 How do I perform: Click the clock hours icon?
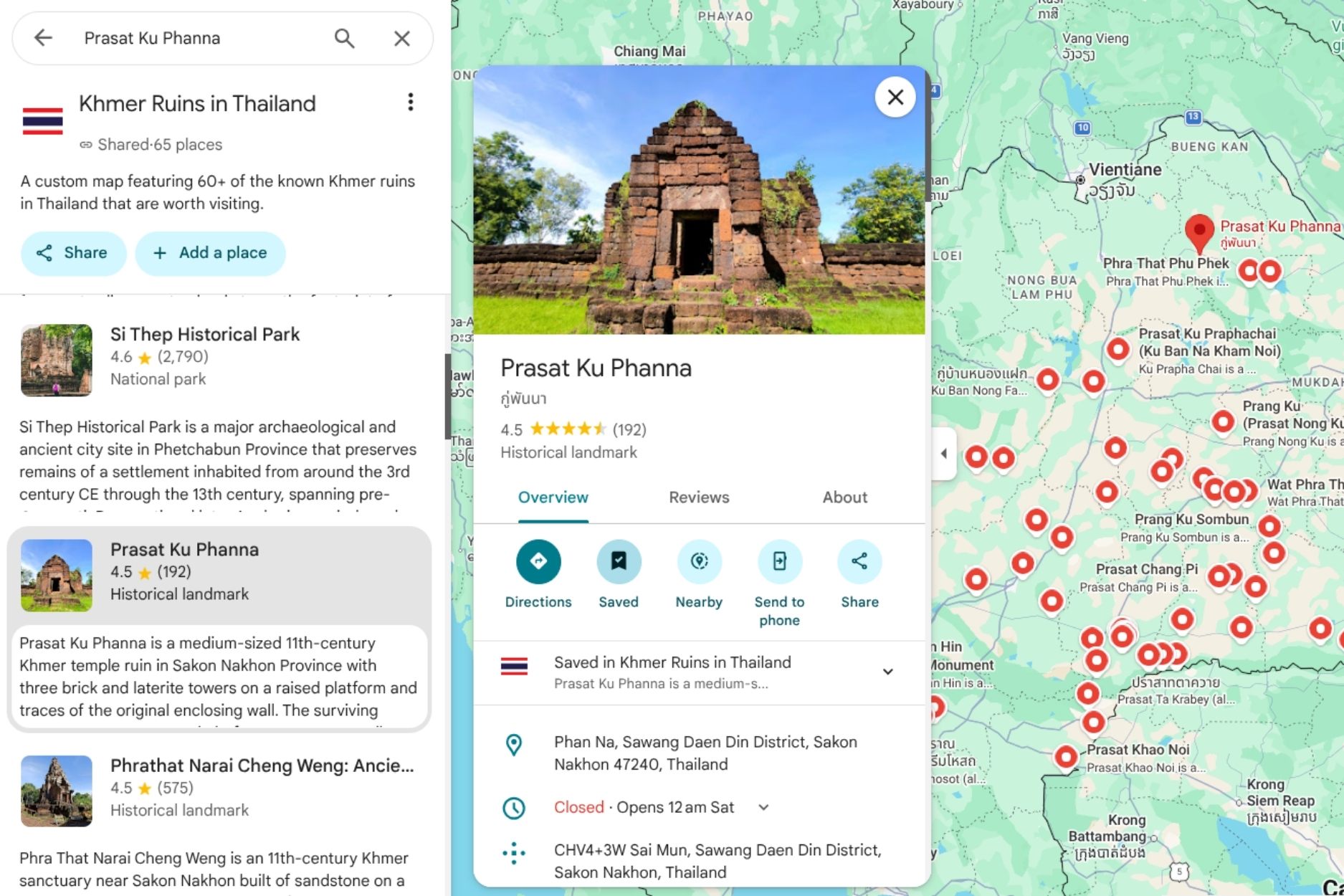point(514,808)
